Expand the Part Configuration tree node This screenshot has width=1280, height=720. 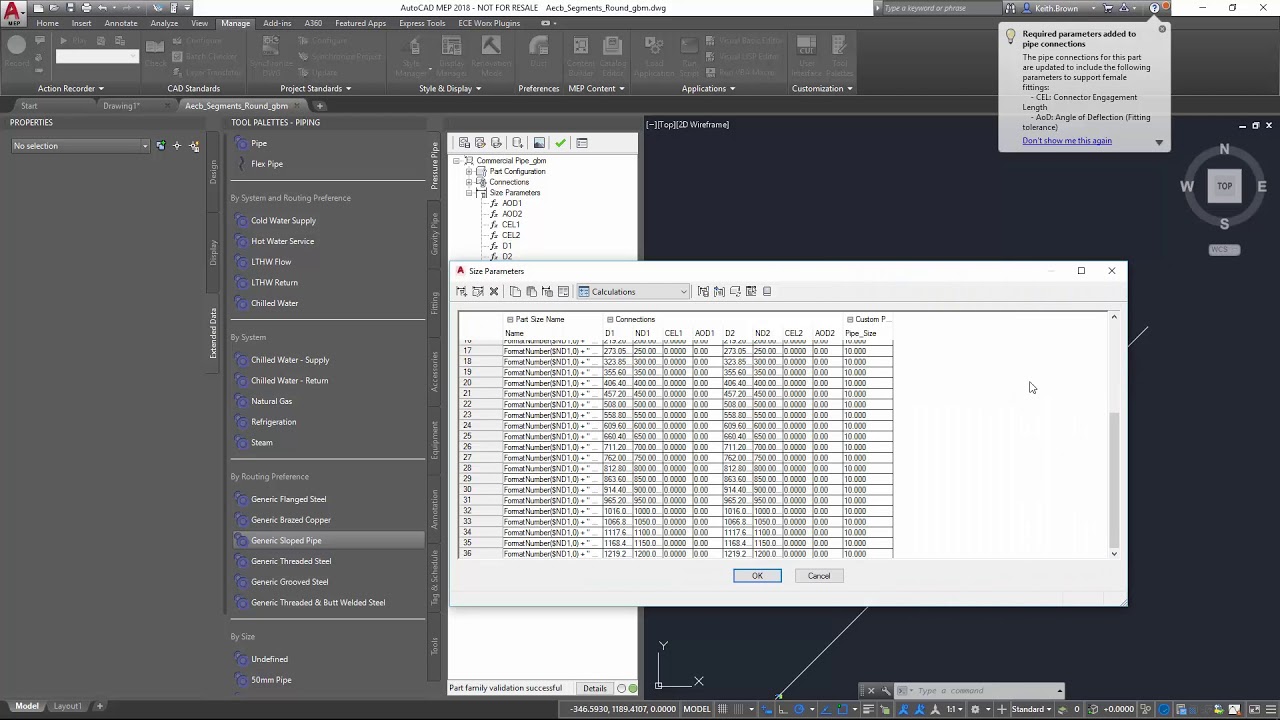pos(469,172)
